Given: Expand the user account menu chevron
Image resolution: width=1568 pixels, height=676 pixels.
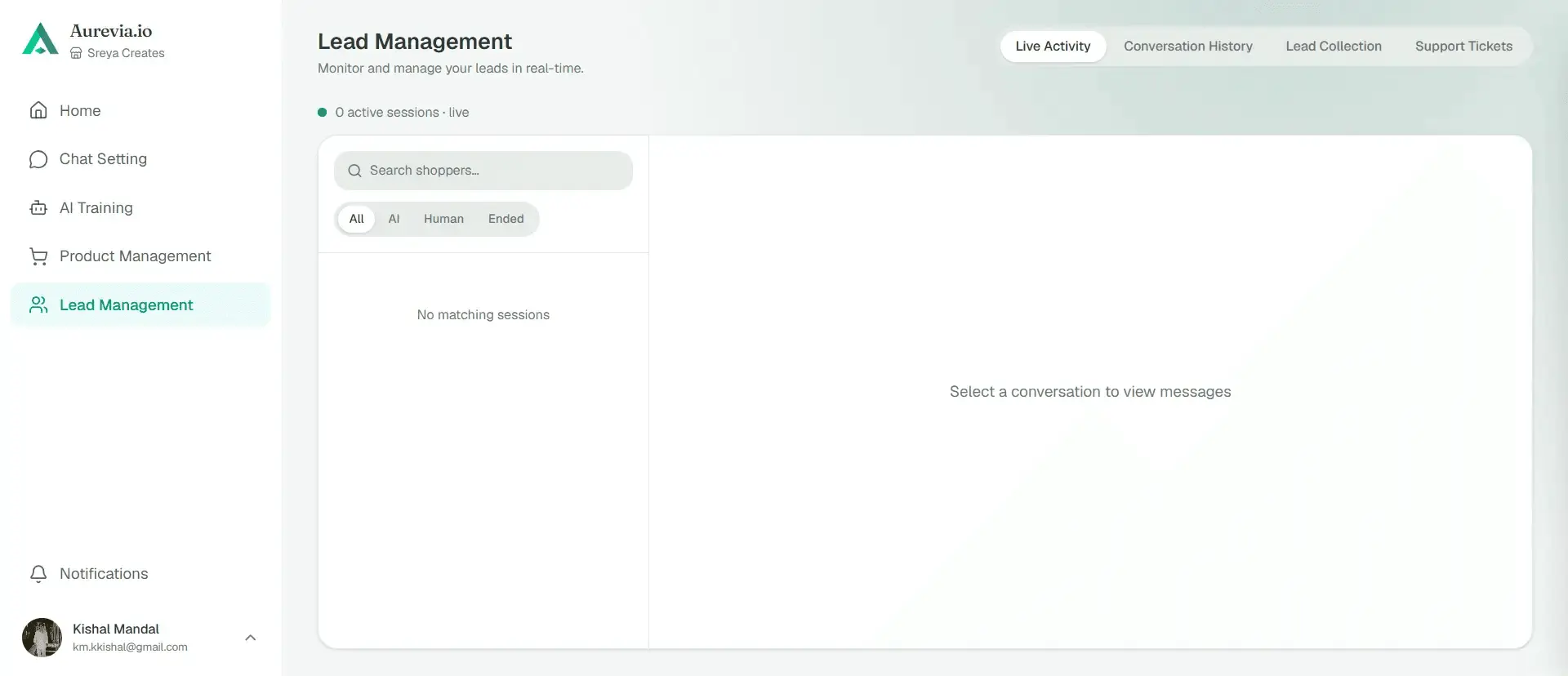Looking at the screenshot, I should pyautogui.click(x=251, y=638).
